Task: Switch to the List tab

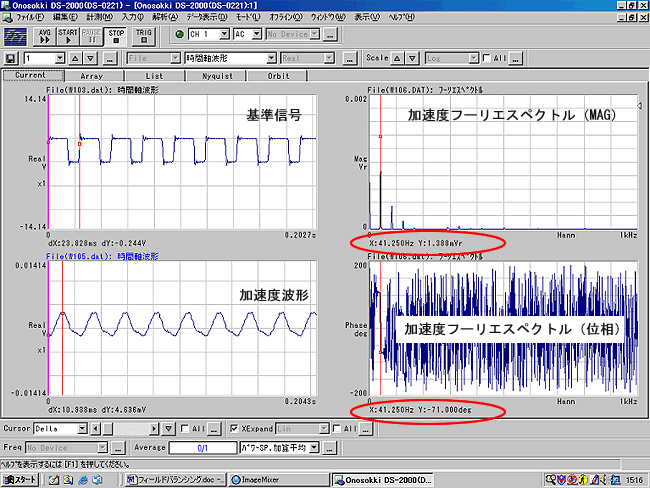Action: [156, 76]
